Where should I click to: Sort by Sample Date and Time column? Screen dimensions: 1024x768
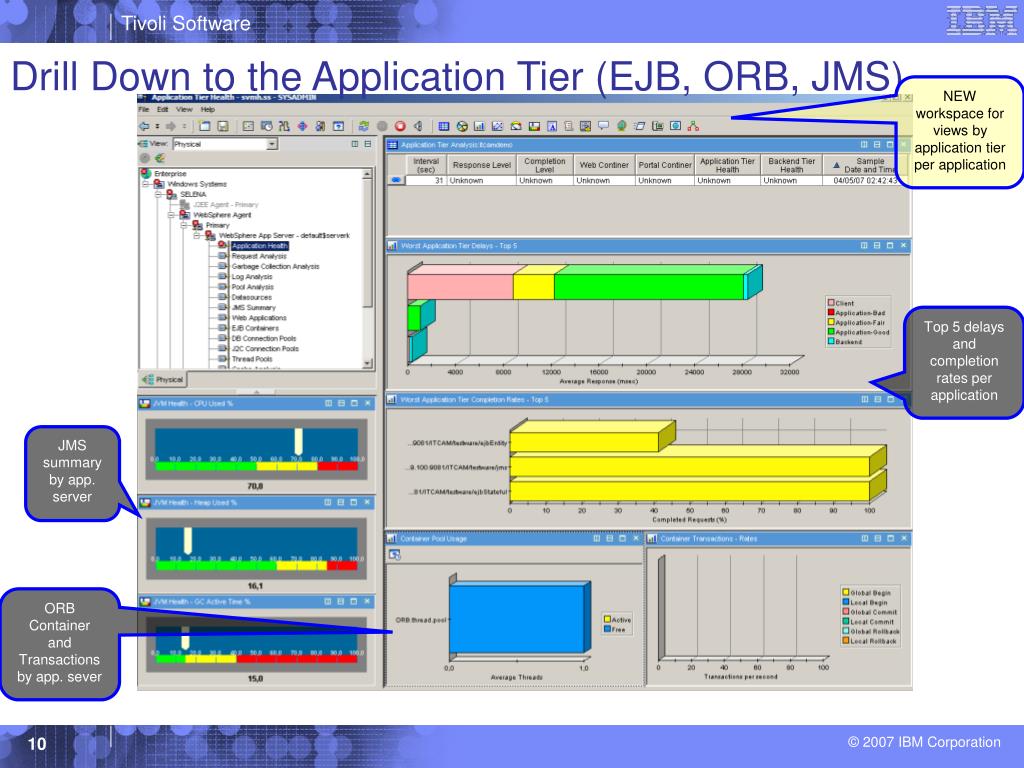coord(865,165)
